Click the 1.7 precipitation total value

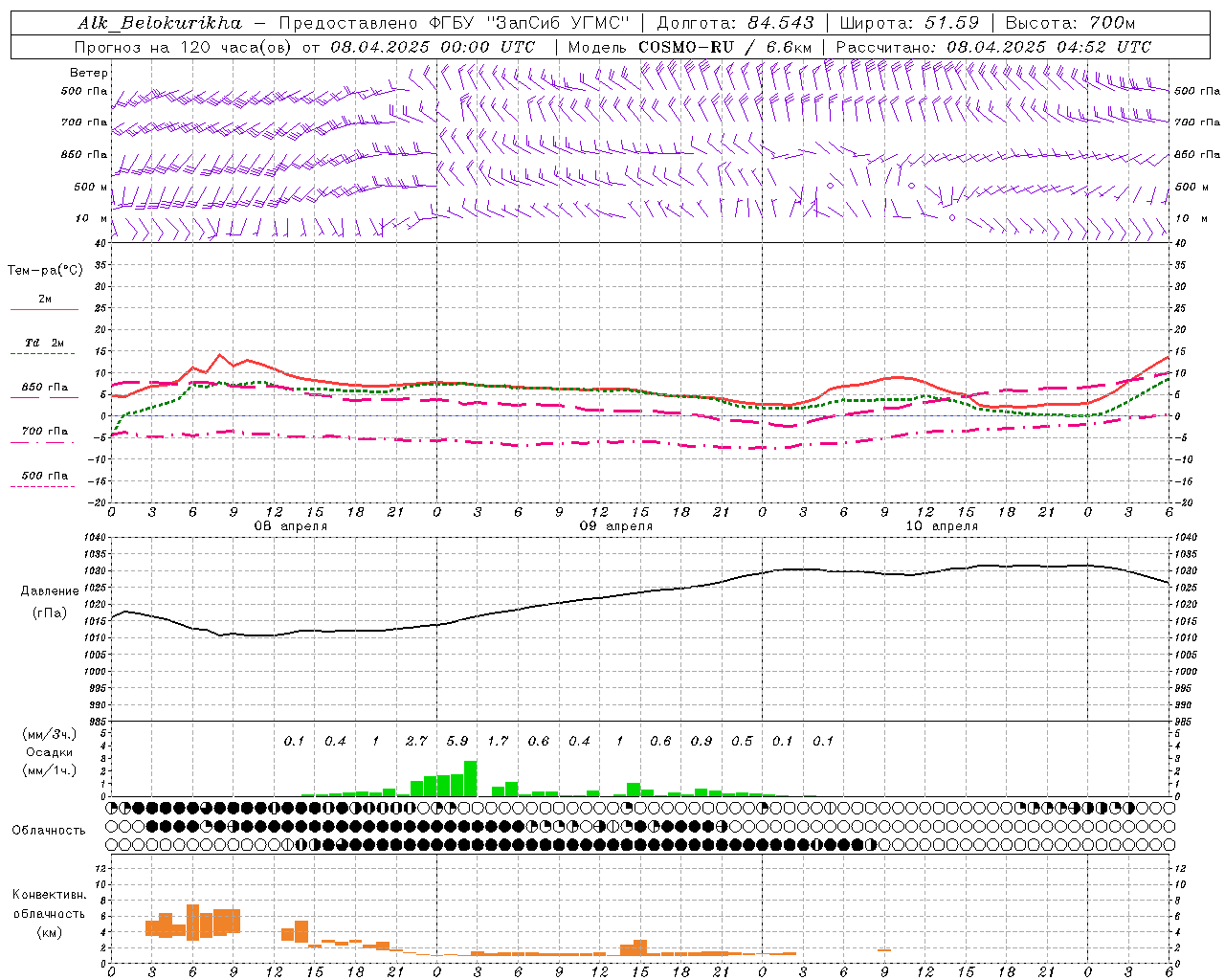tap(498, 741)
